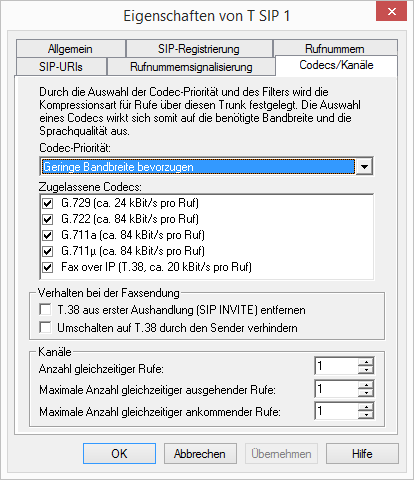Toggle the G.711a codec checkbox

click(48, 235)
